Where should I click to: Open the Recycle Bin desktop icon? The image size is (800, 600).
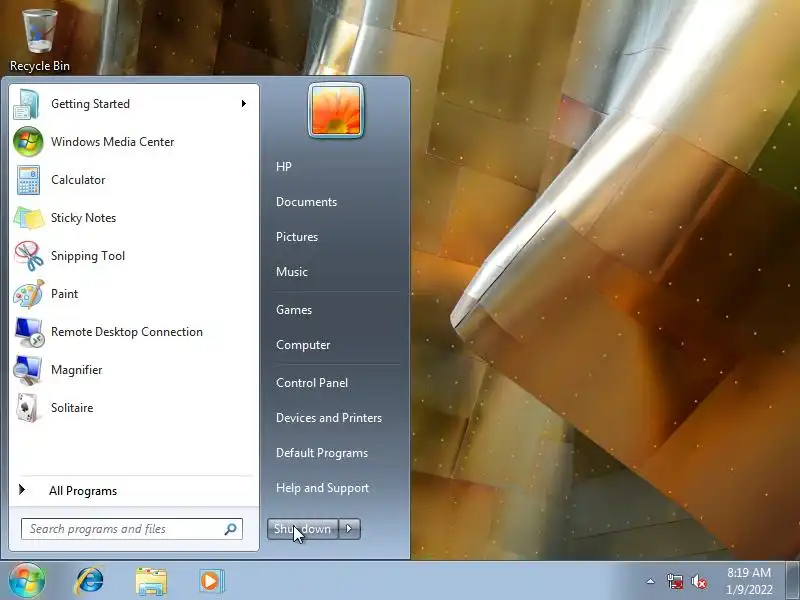[x=39, y=40]
